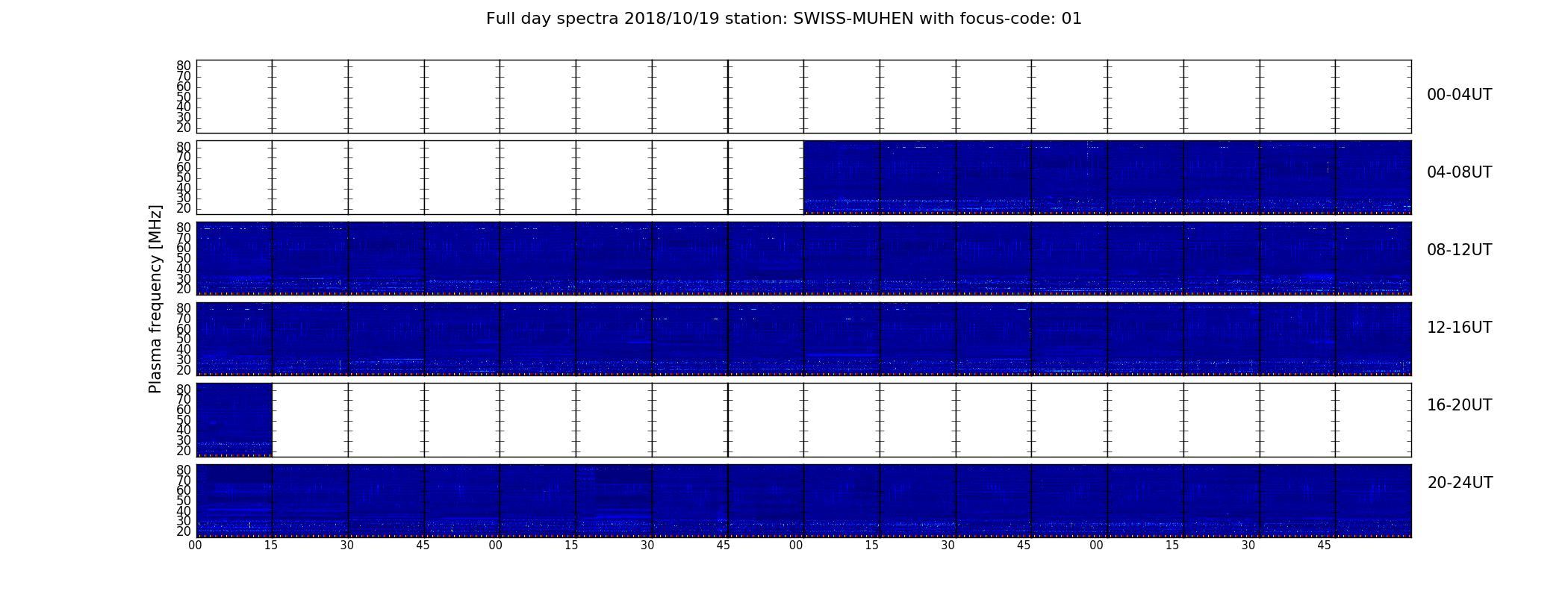Click the "40" frequency tick of the 16-20UT panel
Image resolution: width=1568 pixels, height=597 pixels.
click(x=184, y=430)
